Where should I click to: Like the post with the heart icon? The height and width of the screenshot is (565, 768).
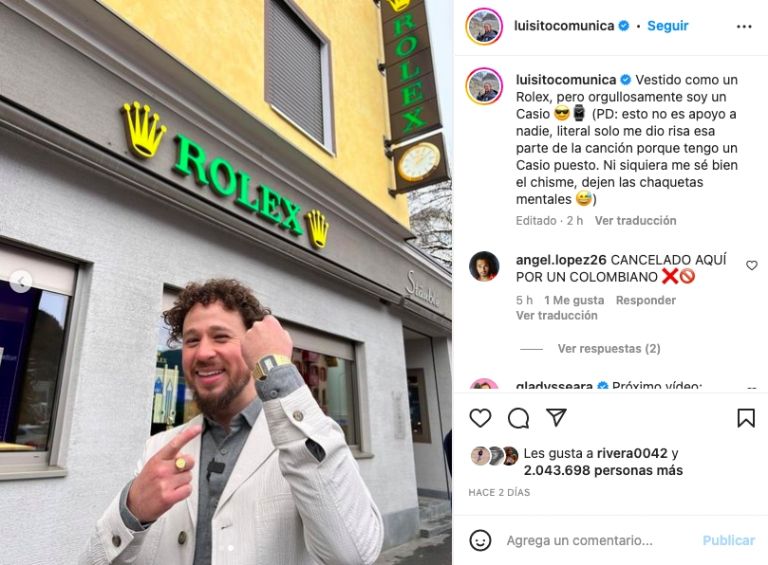pos(480,418)
